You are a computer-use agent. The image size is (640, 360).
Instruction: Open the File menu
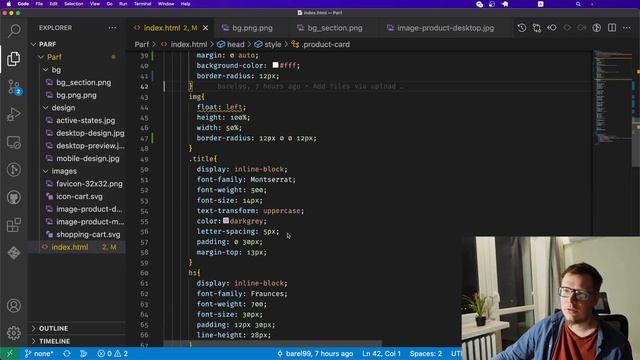[39, 4]
